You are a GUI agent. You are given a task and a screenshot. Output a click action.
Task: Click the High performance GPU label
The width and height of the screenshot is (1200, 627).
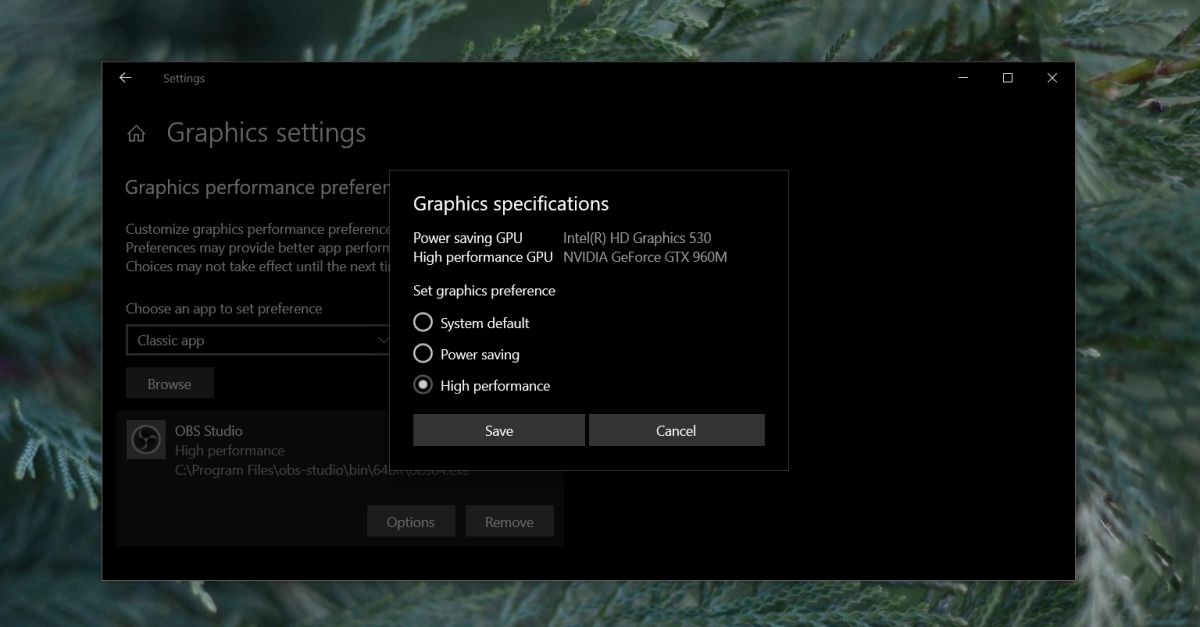click(x=483, y=257)
